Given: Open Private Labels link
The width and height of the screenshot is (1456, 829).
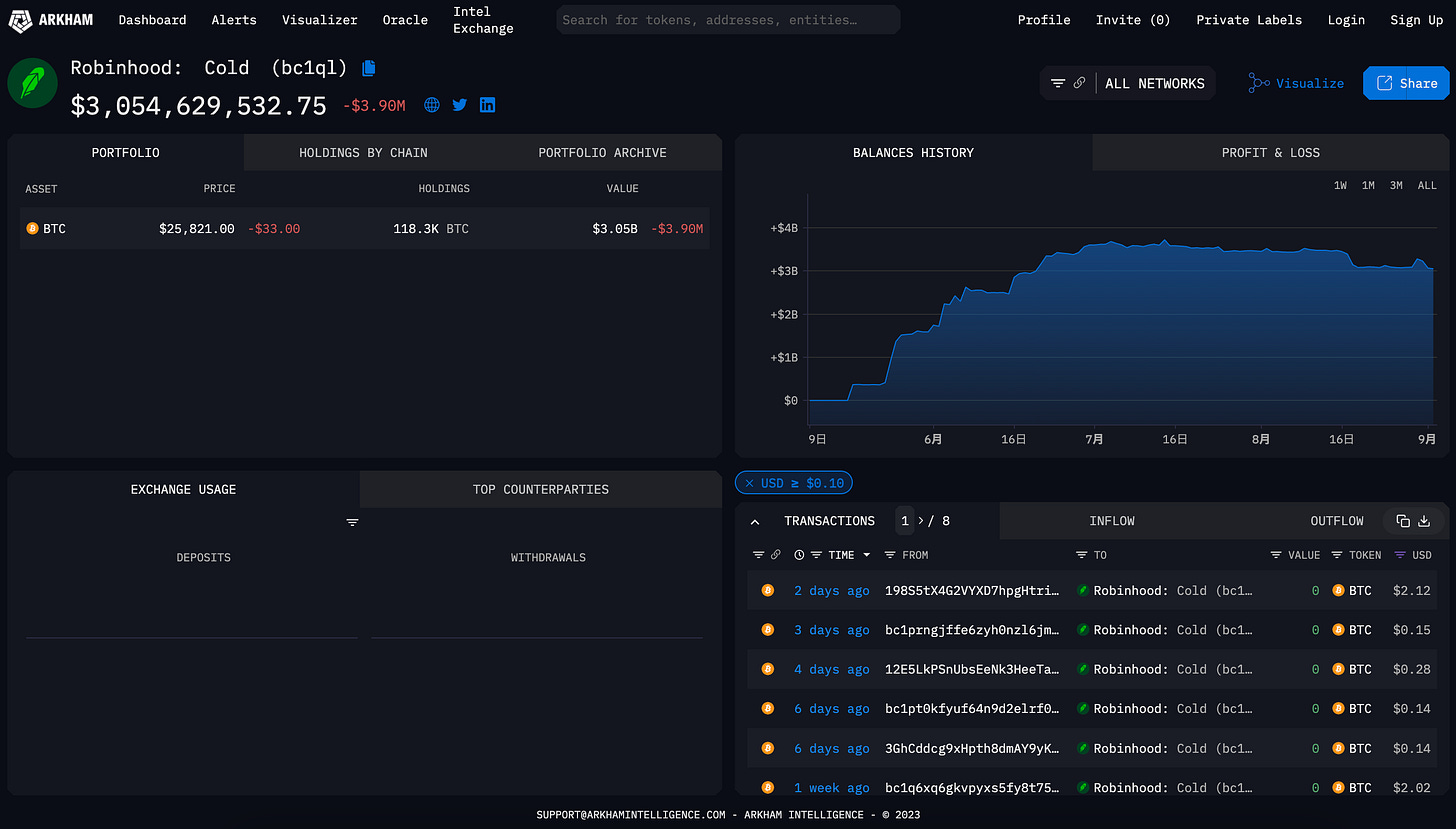Looking at the screenshot, I should pyautogui.click(x=1249, y=20).
